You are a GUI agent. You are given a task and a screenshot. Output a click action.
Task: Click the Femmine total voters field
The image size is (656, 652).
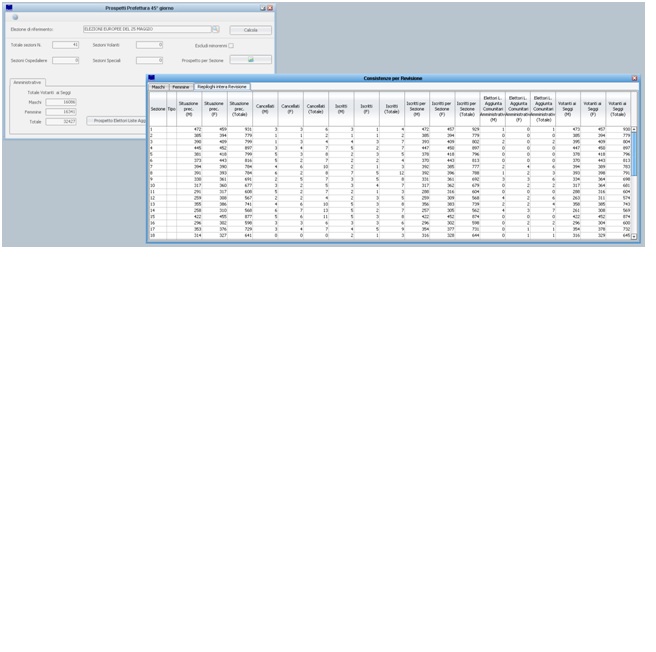coord(61,112)
